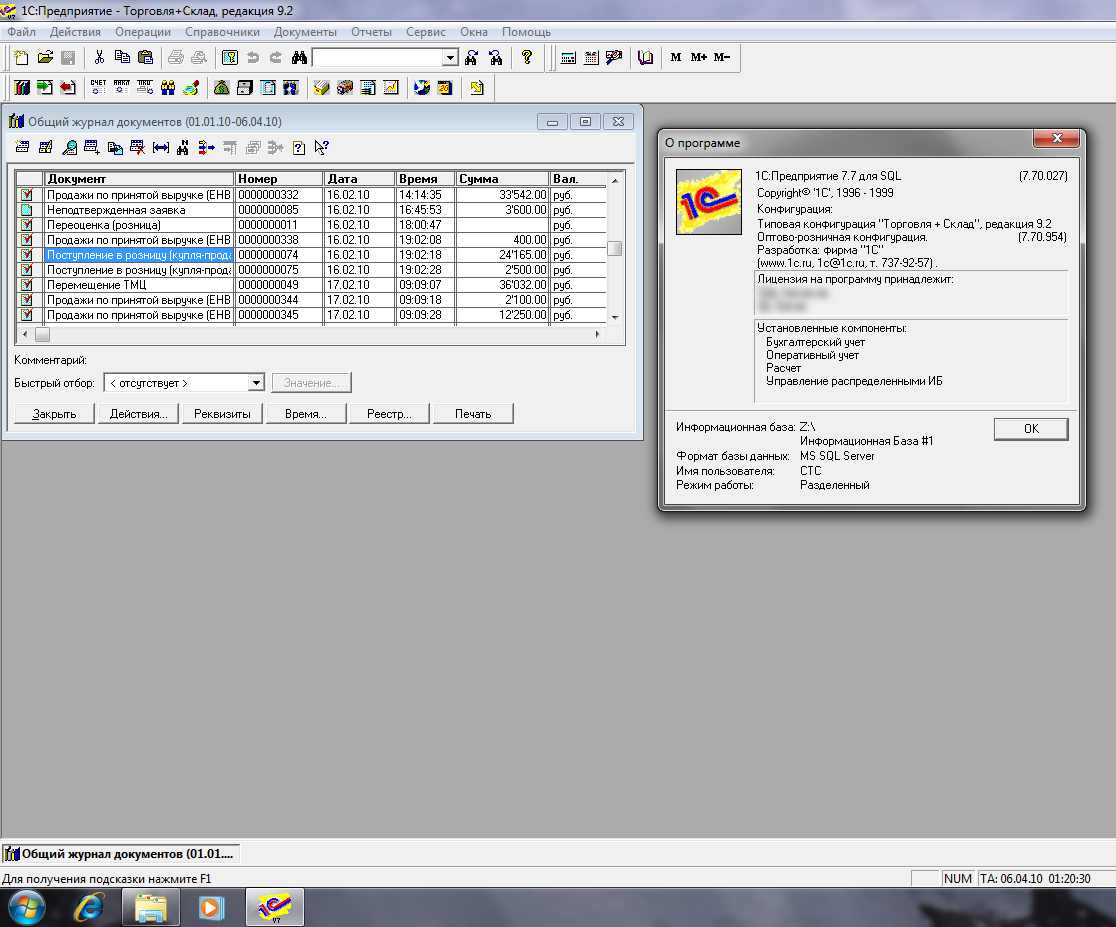Select the Переоценка (розница) row

point(311,225)
